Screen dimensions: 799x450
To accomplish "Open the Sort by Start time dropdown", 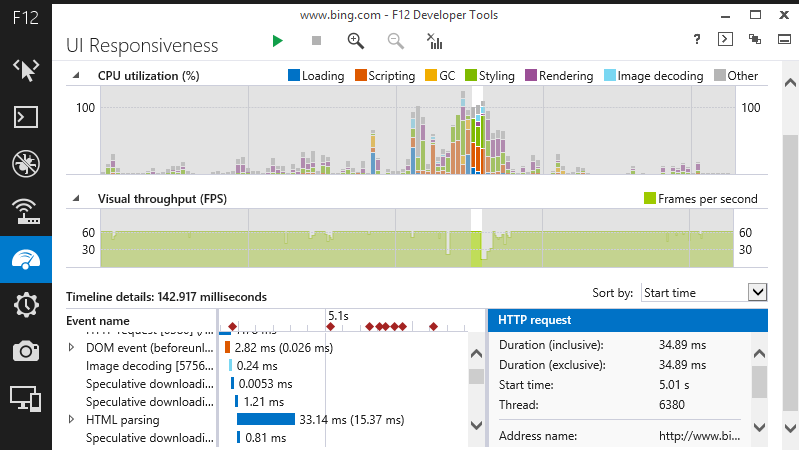I will point(757,293).
